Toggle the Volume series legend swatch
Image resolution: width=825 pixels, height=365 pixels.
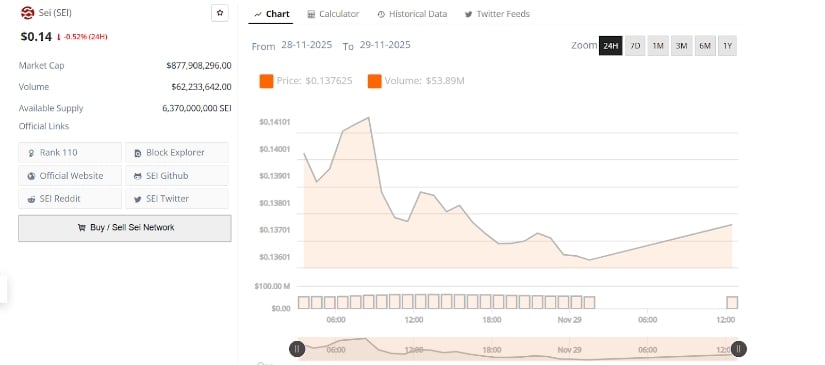click(x=375, y=81)
